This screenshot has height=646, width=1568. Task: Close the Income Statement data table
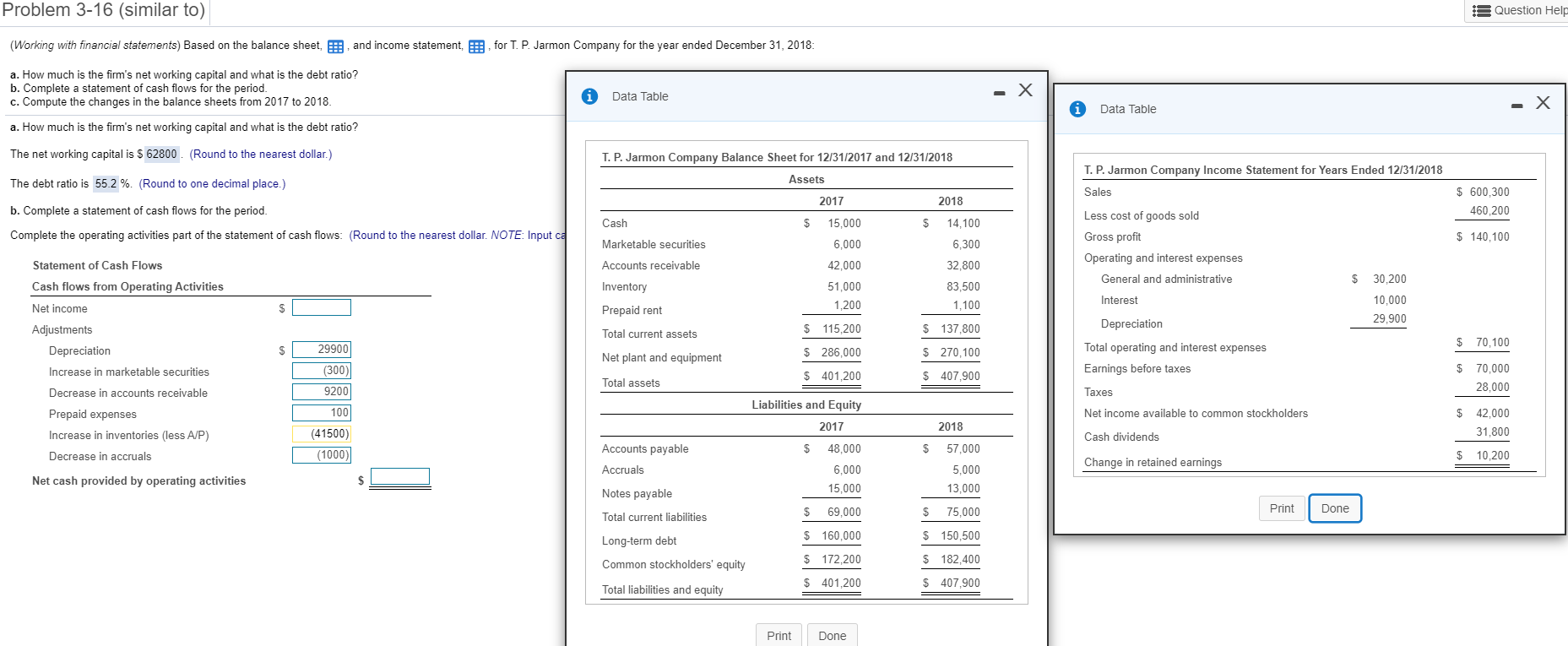tap(1543, 102)
